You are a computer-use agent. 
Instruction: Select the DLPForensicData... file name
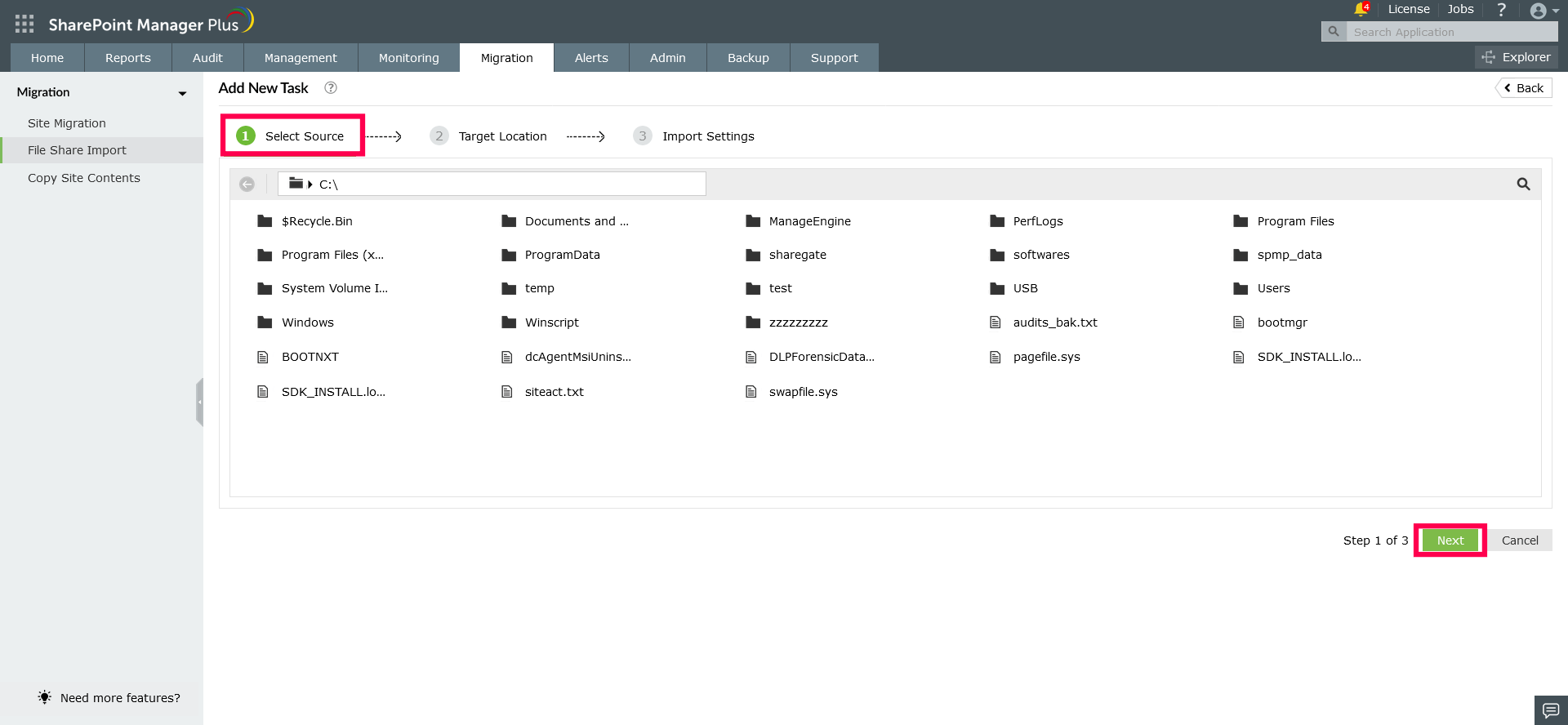pyautogui.click(x=822, y=357)
